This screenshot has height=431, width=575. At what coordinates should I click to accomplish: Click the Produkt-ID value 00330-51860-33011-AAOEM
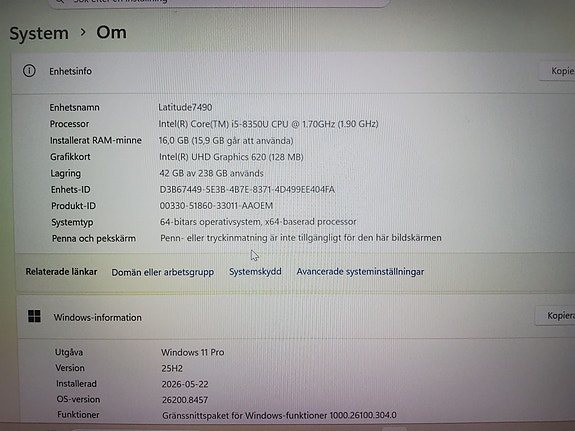[216, 206]
